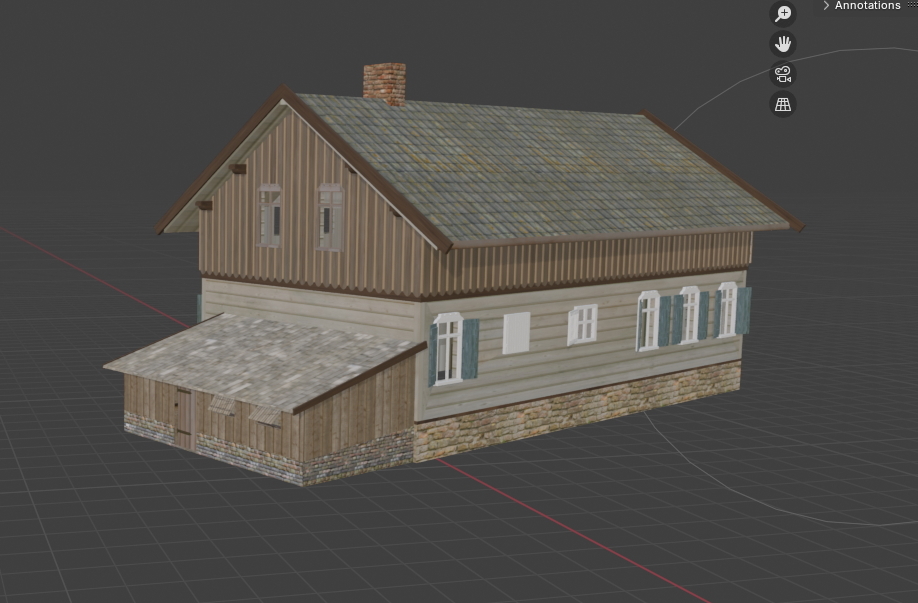Select the left upper gable window
This screenshot has height=603, width=918.
point(269,215)
